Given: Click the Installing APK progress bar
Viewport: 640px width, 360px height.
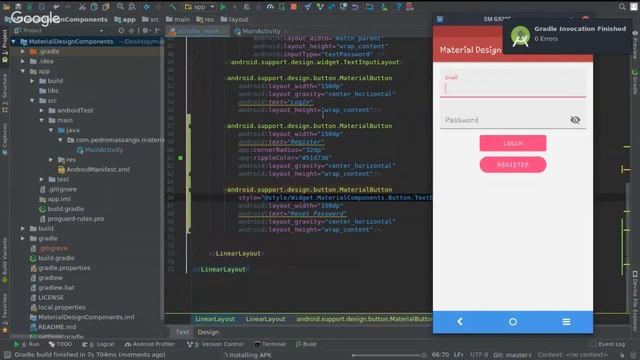Looking at the screenshot, I should click(385, 355).
